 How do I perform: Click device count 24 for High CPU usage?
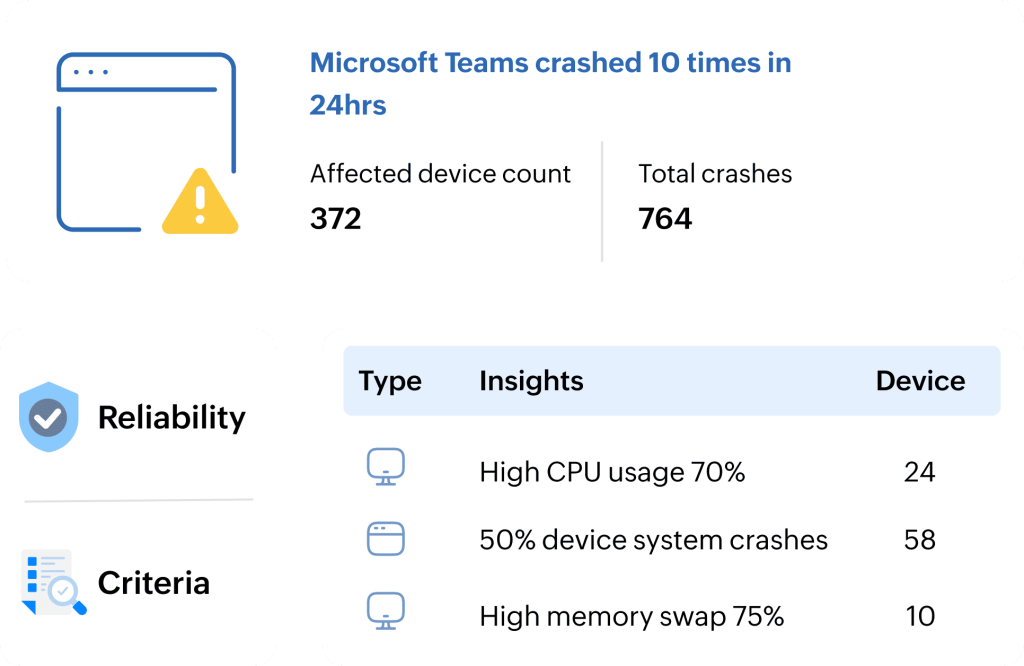pyautogui.click(x=920, y=471)
